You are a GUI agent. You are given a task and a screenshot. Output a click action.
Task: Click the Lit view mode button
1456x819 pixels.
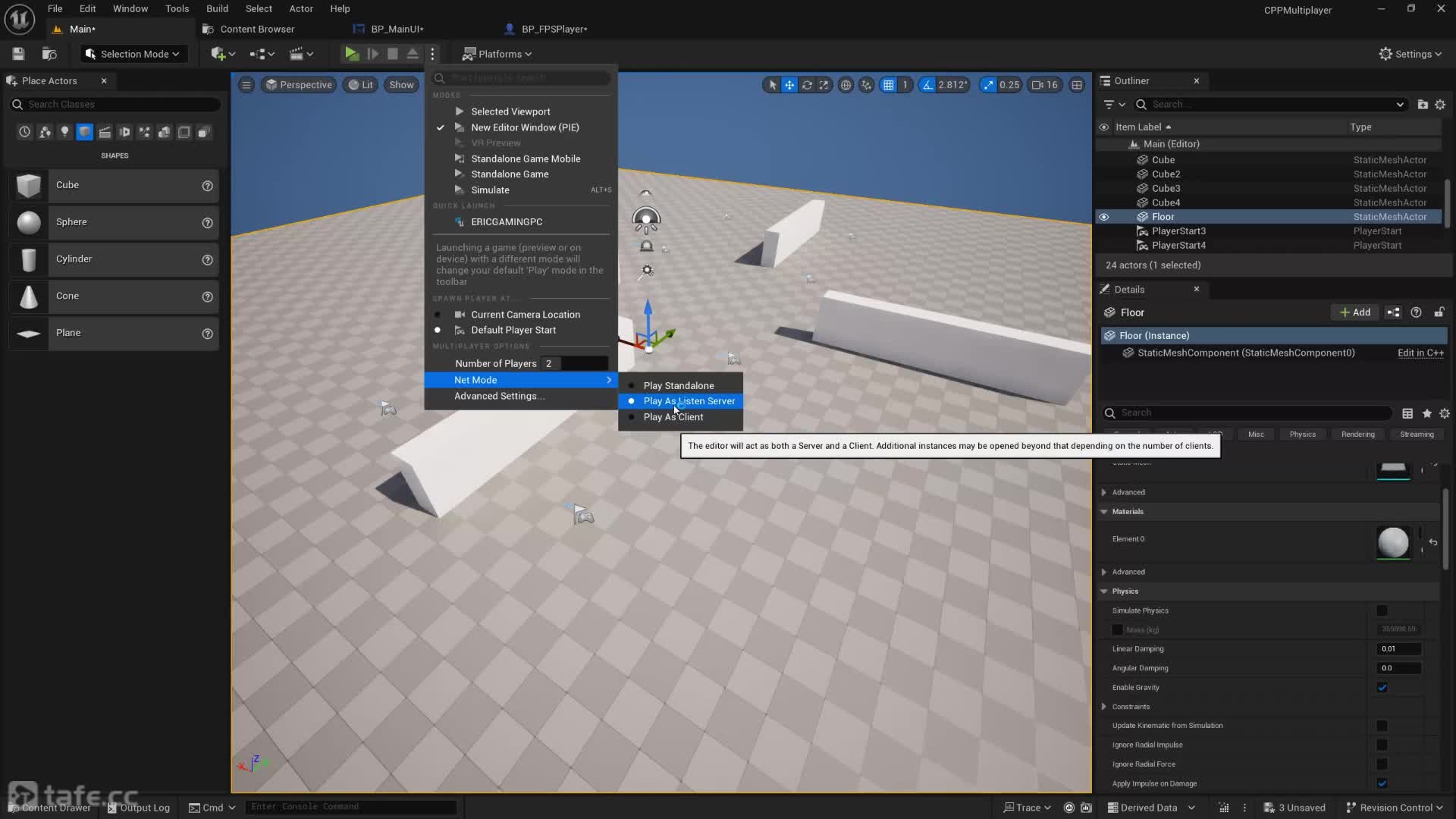pos(360,85)
